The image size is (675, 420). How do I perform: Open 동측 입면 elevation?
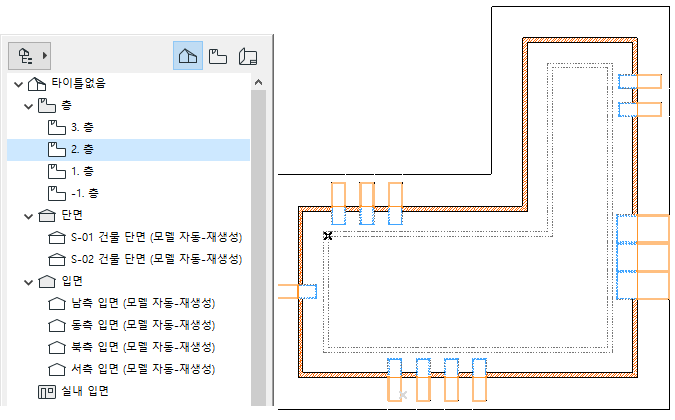tap(143, 325)
